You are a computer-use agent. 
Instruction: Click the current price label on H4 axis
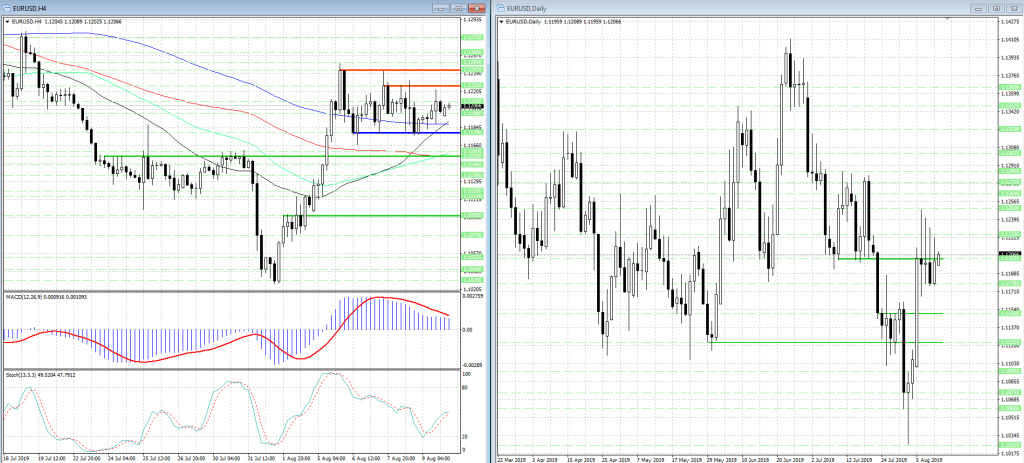point(472,106)
